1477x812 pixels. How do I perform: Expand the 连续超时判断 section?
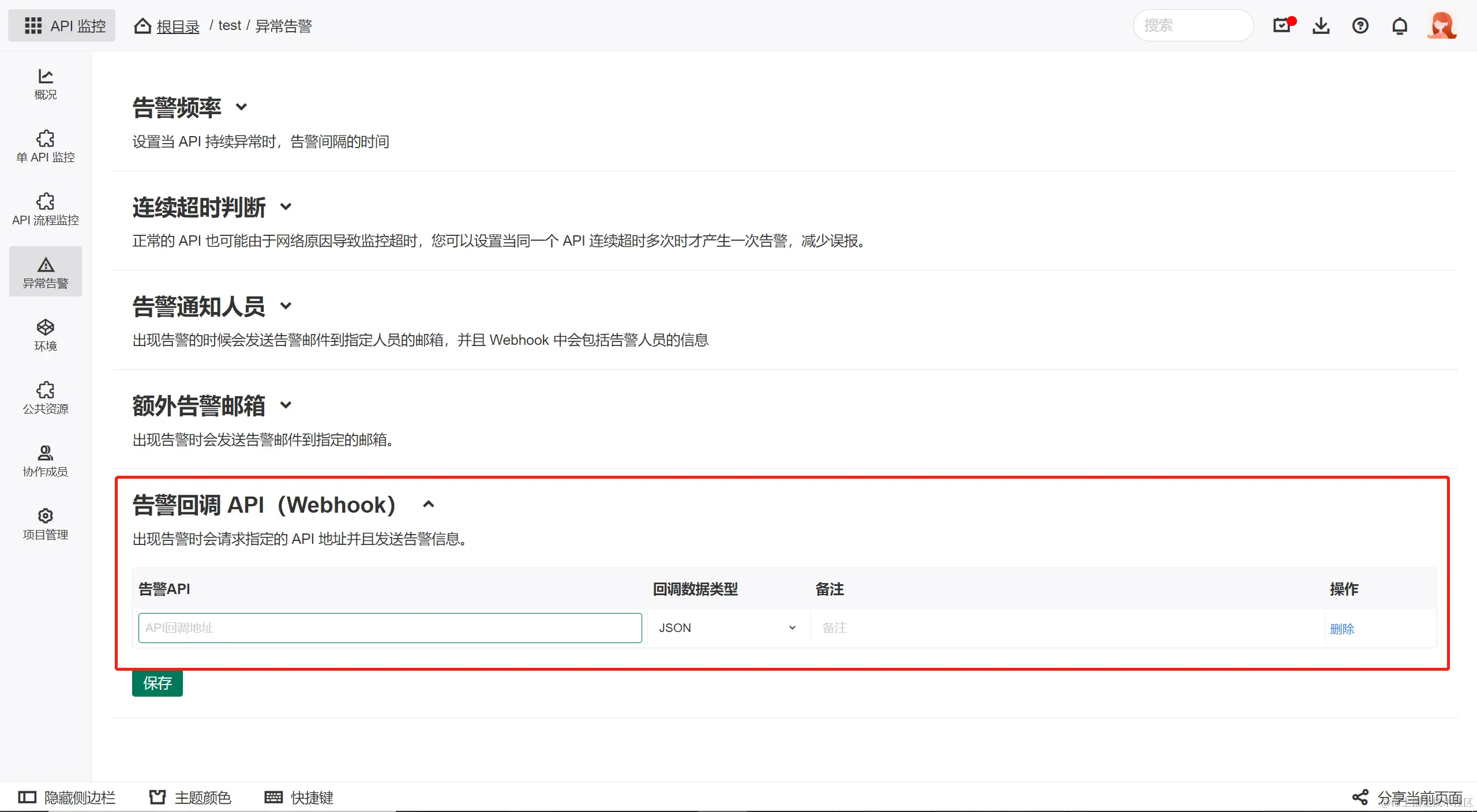point(286,206)
